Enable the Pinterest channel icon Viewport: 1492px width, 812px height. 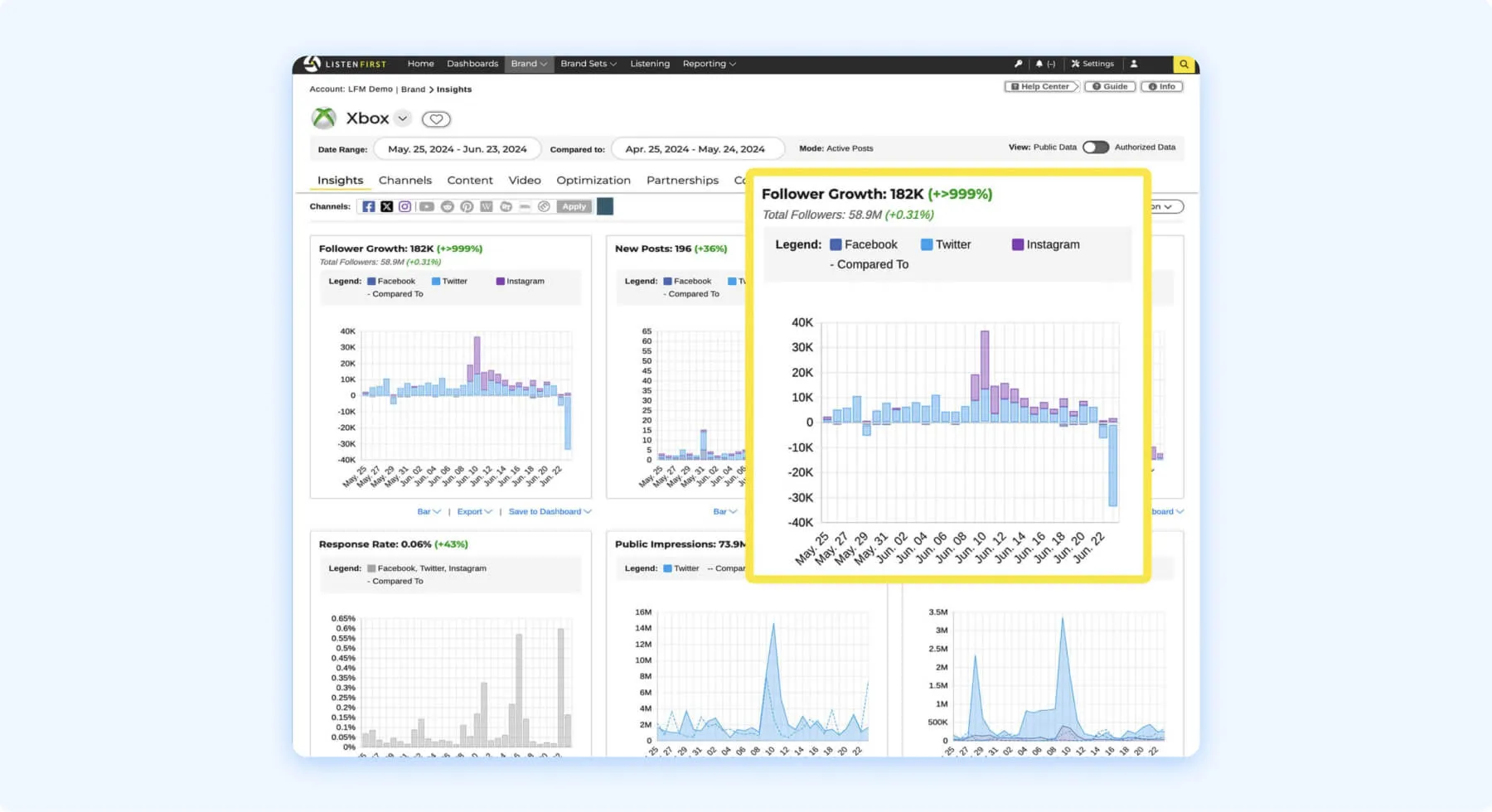click(467, 206)
